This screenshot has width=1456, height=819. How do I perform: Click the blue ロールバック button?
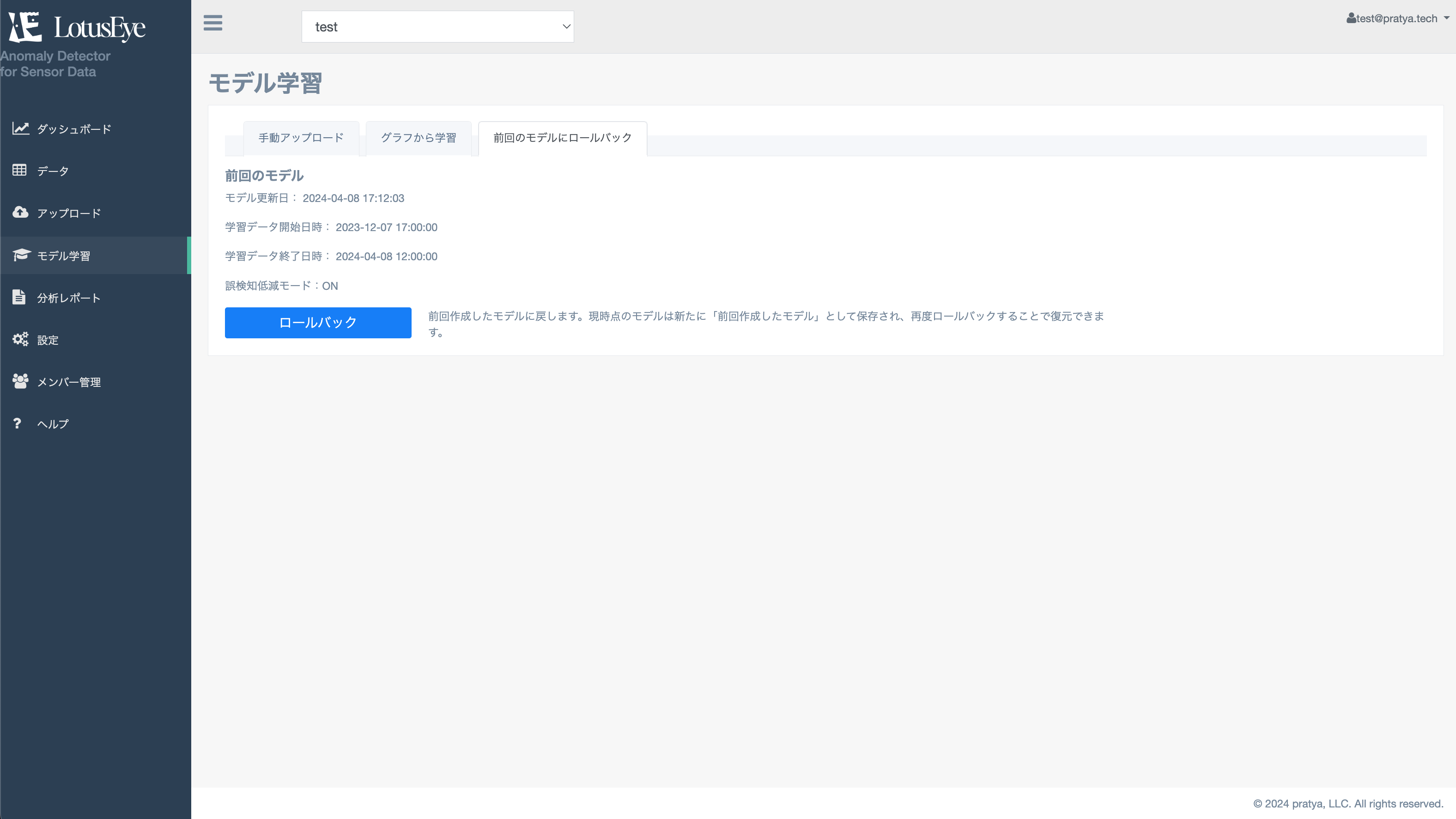point(318,323)
